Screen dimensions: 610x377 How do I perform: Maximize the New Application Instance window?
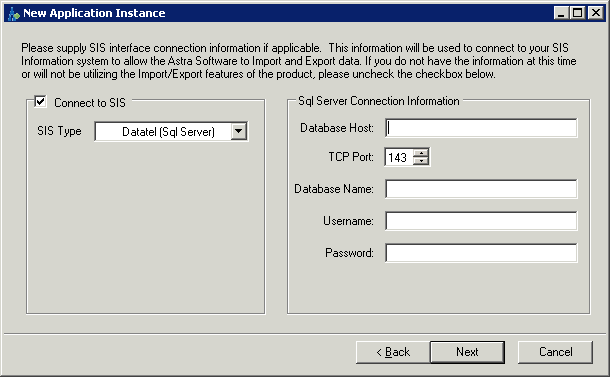point(578,13)
